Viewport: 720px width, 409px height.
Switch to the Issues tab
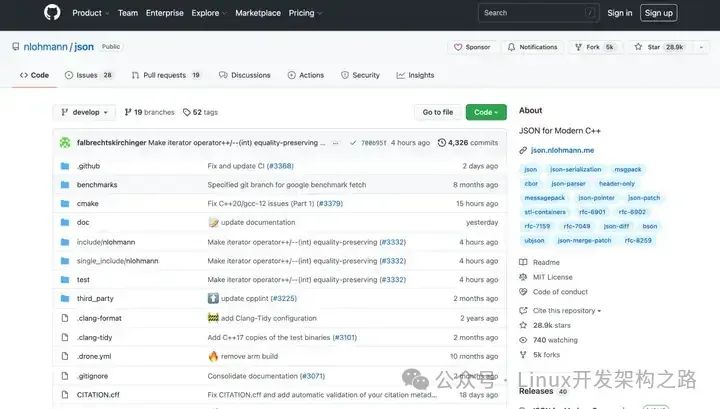tap(89, 75)
